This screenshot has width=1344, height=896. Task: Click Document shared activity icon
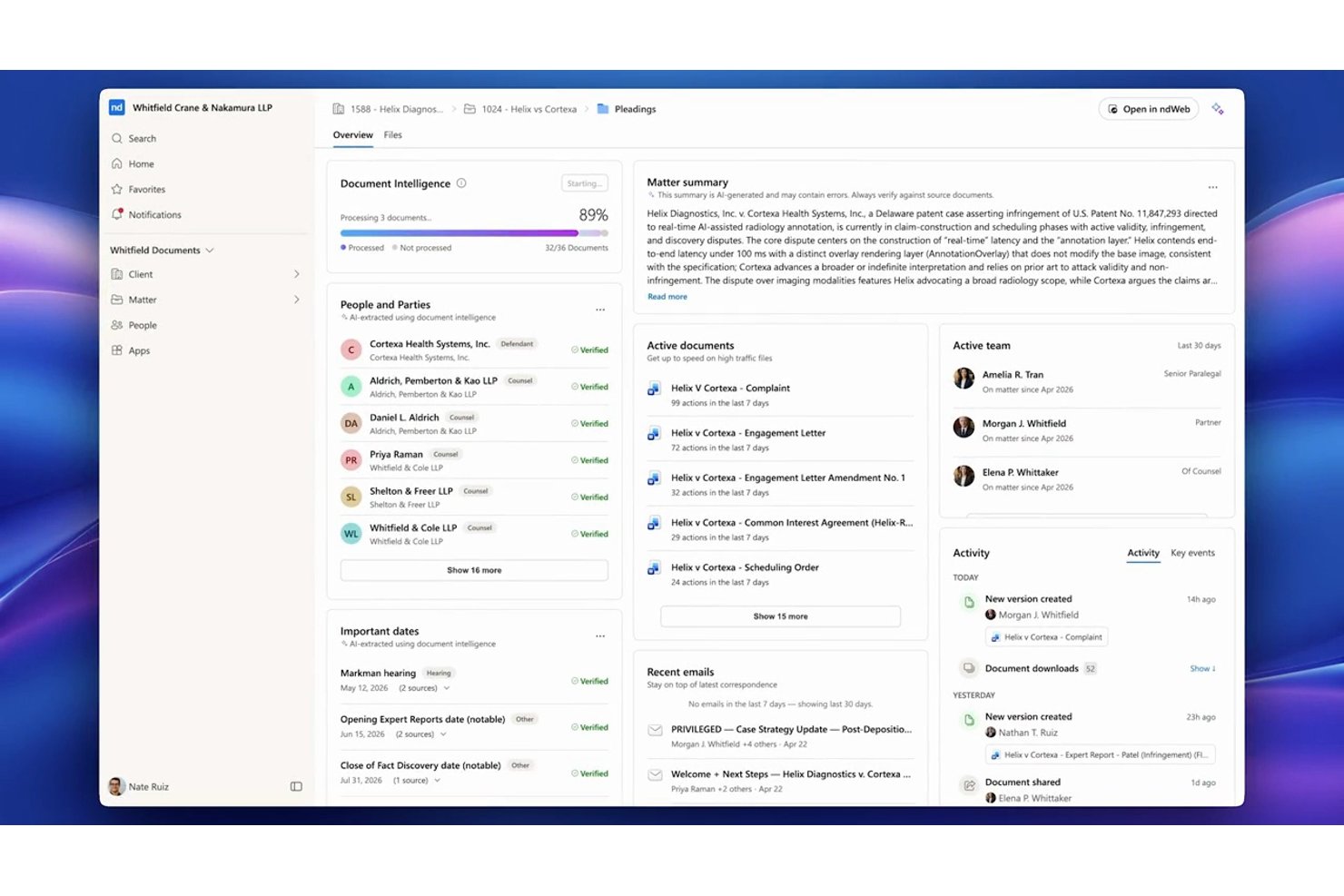969,784
